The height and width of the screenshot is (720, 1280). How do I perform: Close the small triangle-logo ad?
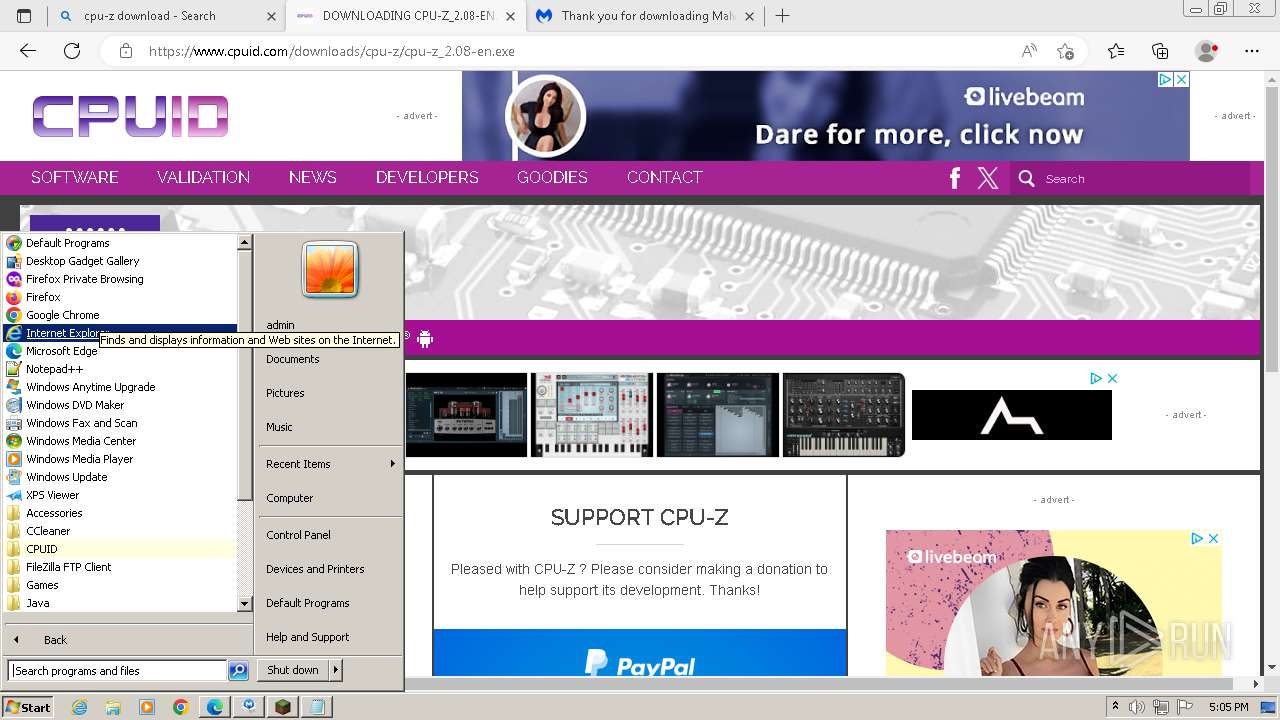coord(1112,378)
